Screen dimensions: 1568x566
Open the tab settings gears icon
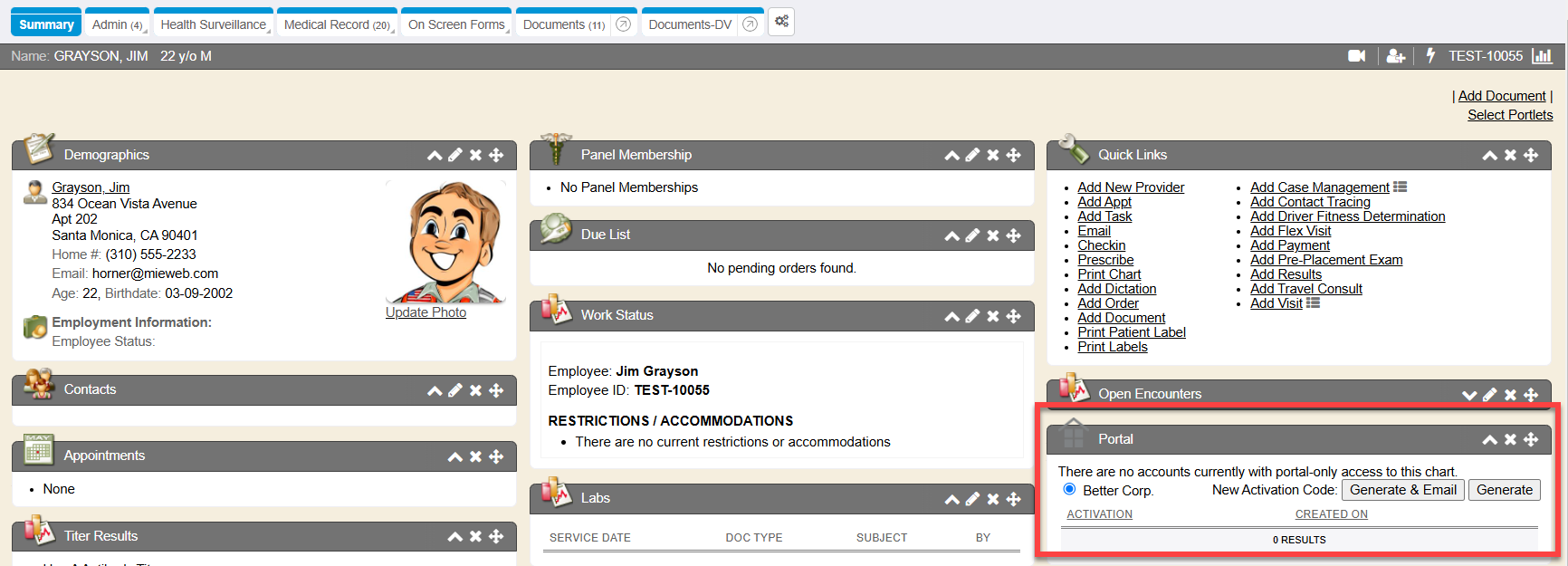pyautogui.click(x=781, y=22)
